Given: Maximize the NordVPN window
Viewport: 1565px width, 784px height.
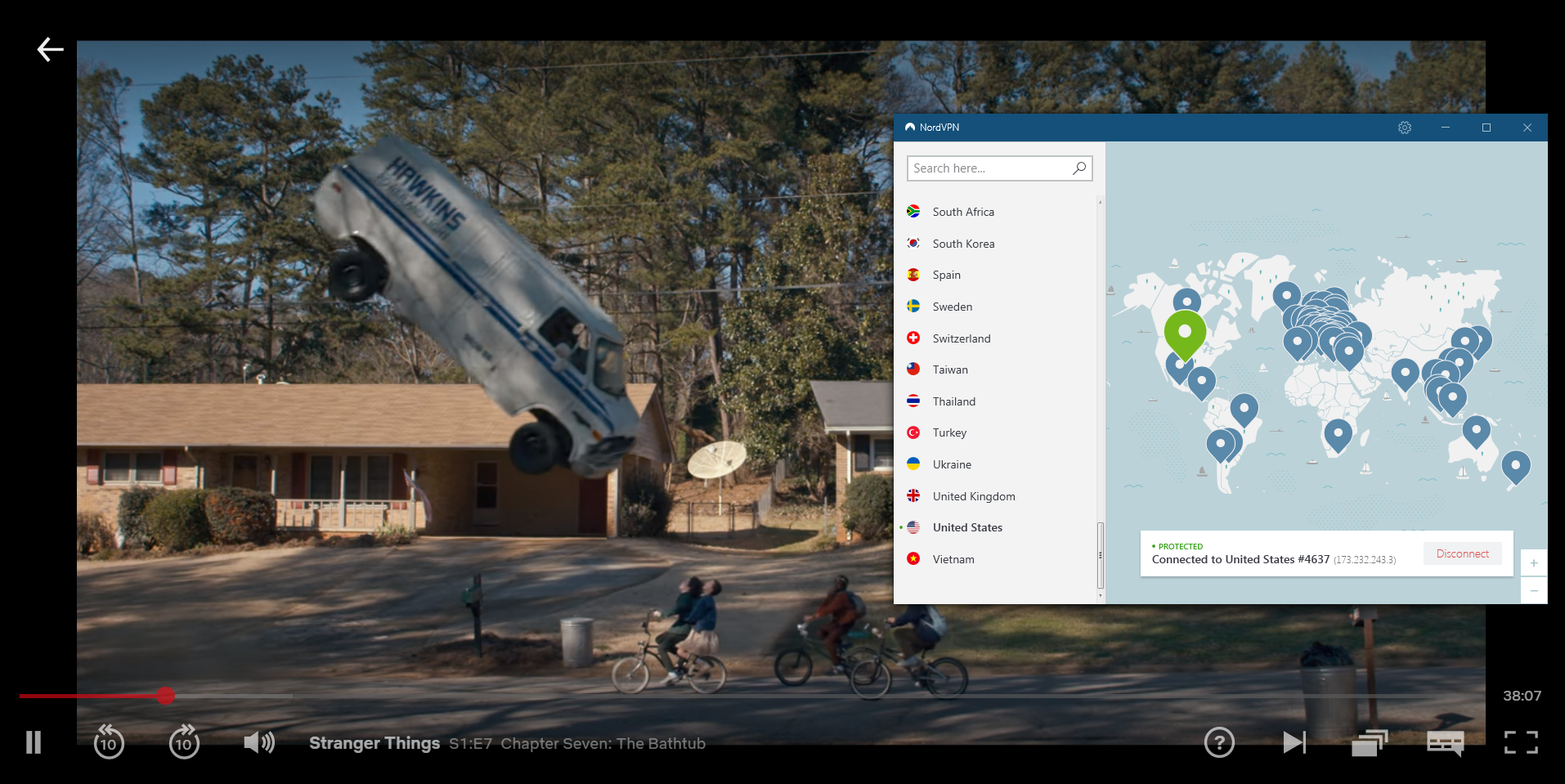Looking at the screenshot, I should coord(1487,128).
